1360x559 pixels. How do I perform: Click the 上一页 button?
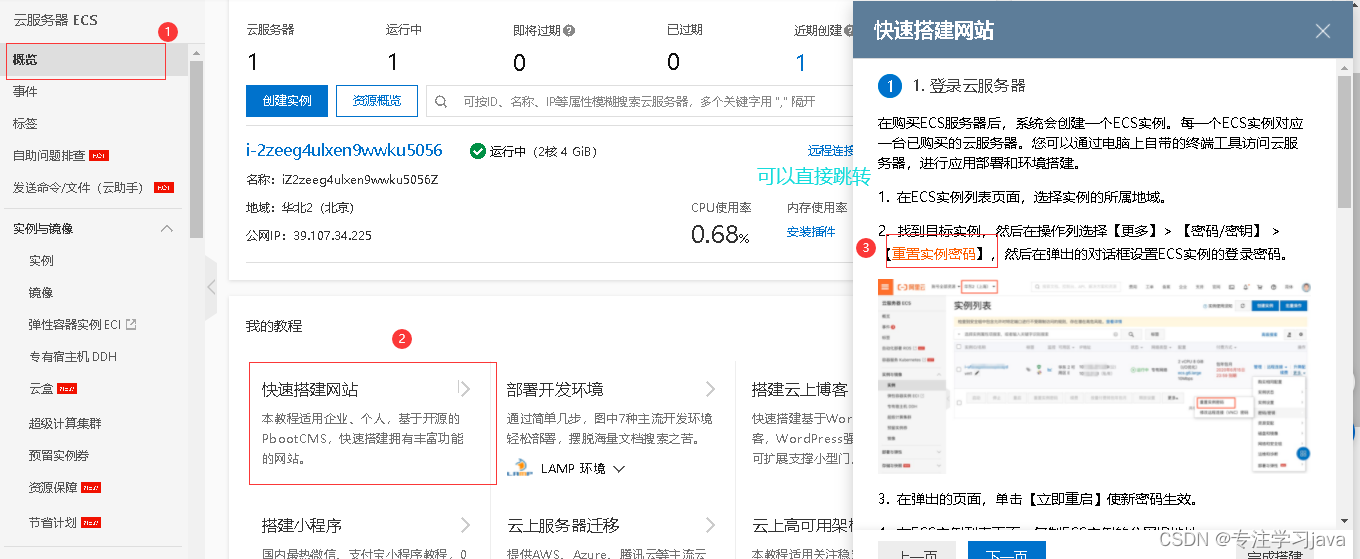click(916, 550)
